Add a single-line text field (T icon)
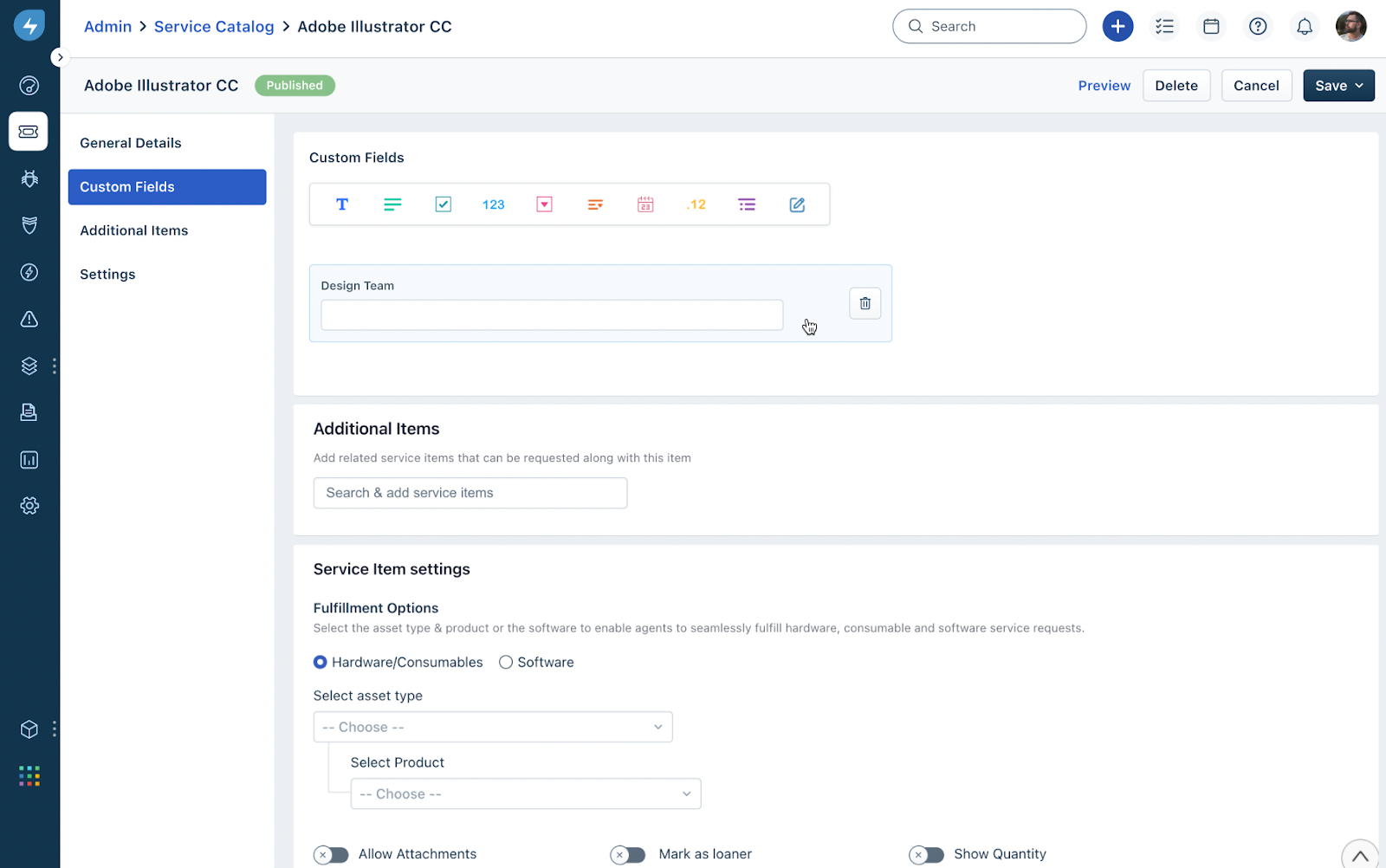This screenshot has height=868, width=1386. point(342,204)
